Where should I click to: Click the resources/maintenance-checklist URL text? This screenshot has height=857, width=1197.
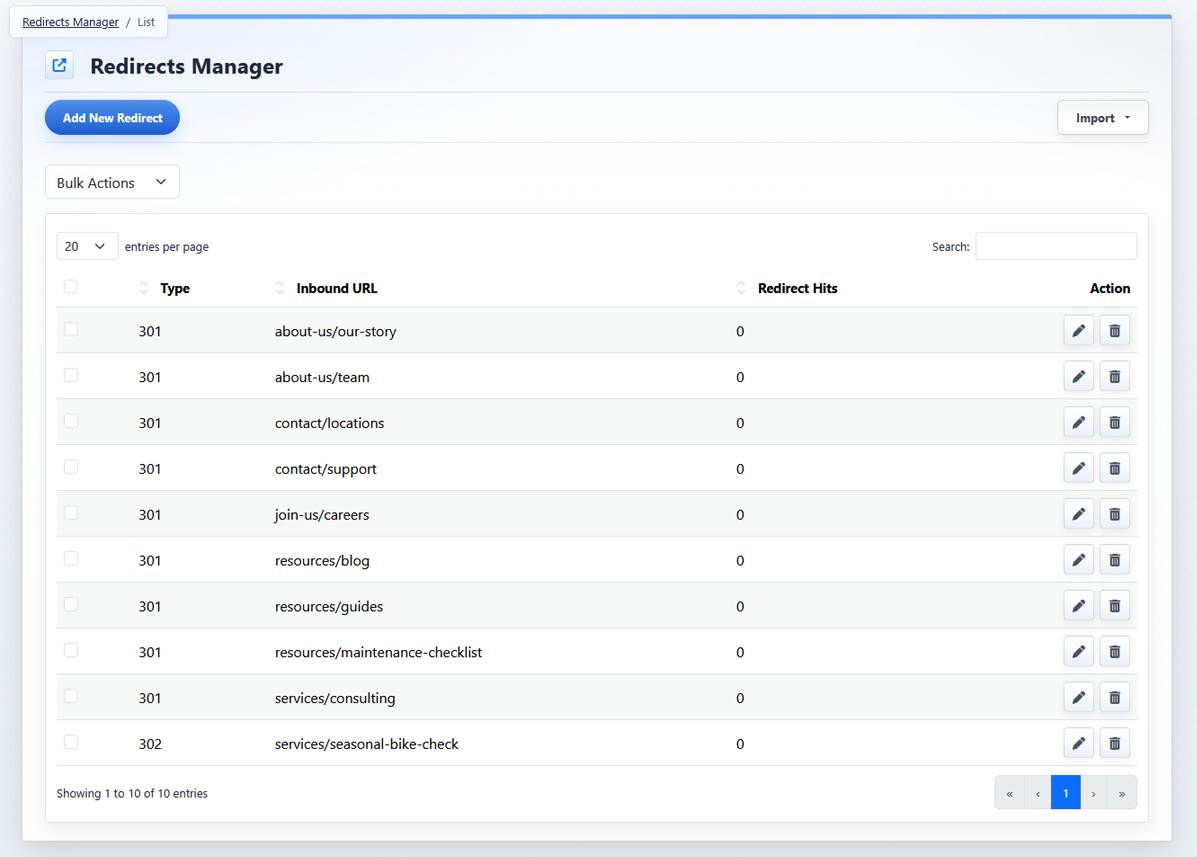379,652
